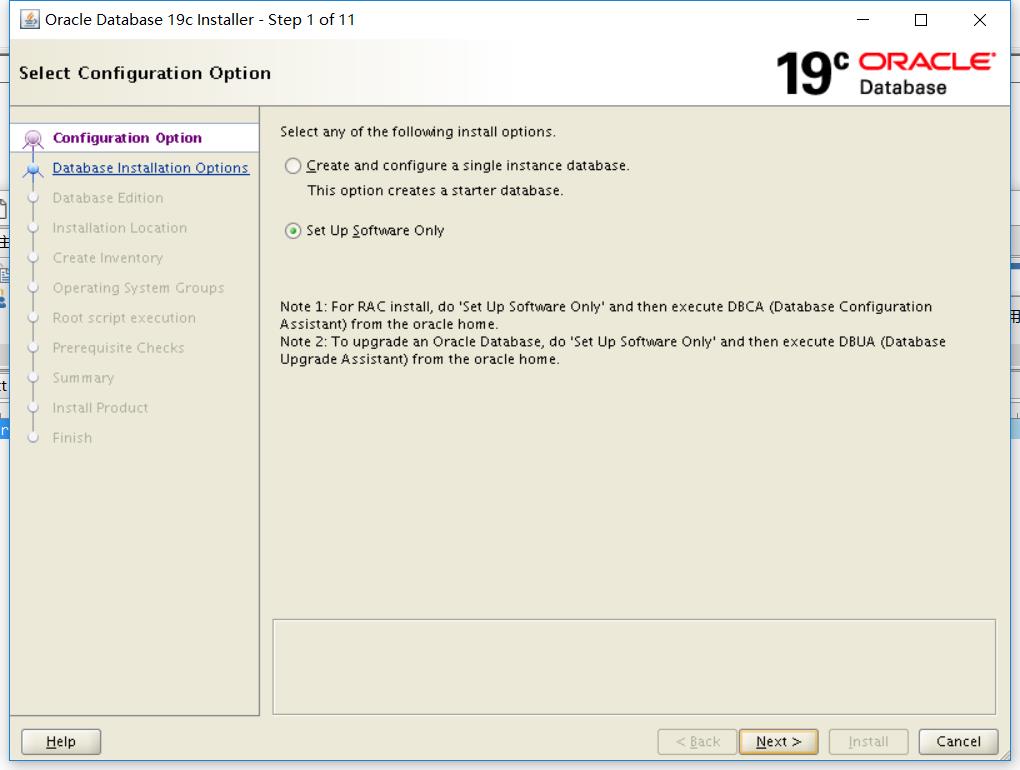1020x770 pixels.
Task: Click the Help button
Action: tap(60, 741)
